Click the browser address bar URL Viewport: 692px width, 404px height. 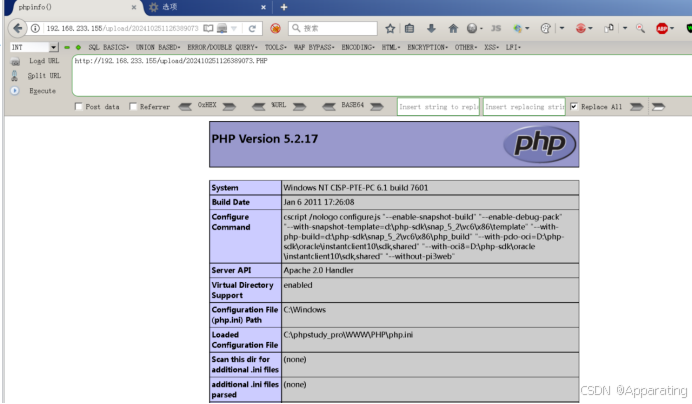pyautogui.click(x=122, y=28)
